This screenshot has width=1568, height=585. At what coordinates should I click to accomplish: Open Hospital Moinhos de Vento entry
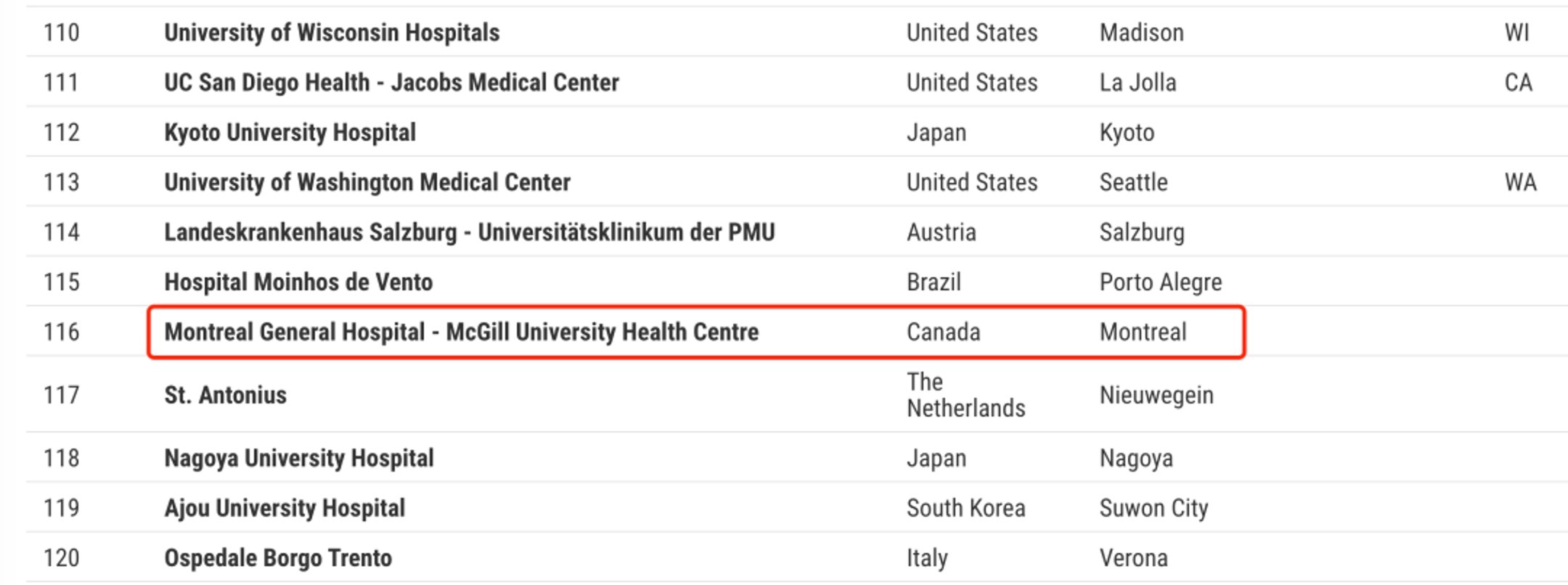point(298,282)
